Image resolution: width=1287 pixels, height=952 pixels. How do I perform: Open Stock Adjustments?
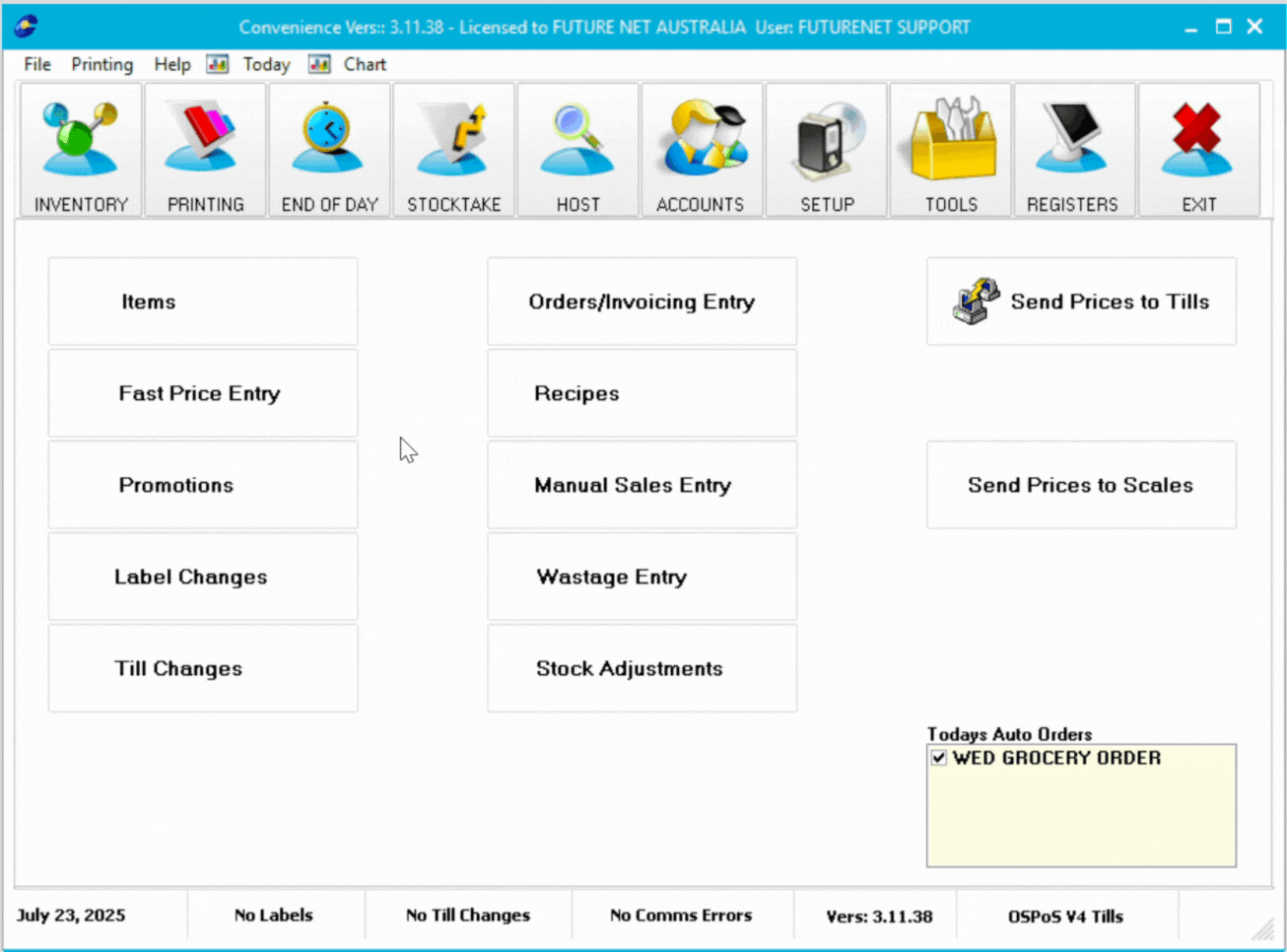643,668
